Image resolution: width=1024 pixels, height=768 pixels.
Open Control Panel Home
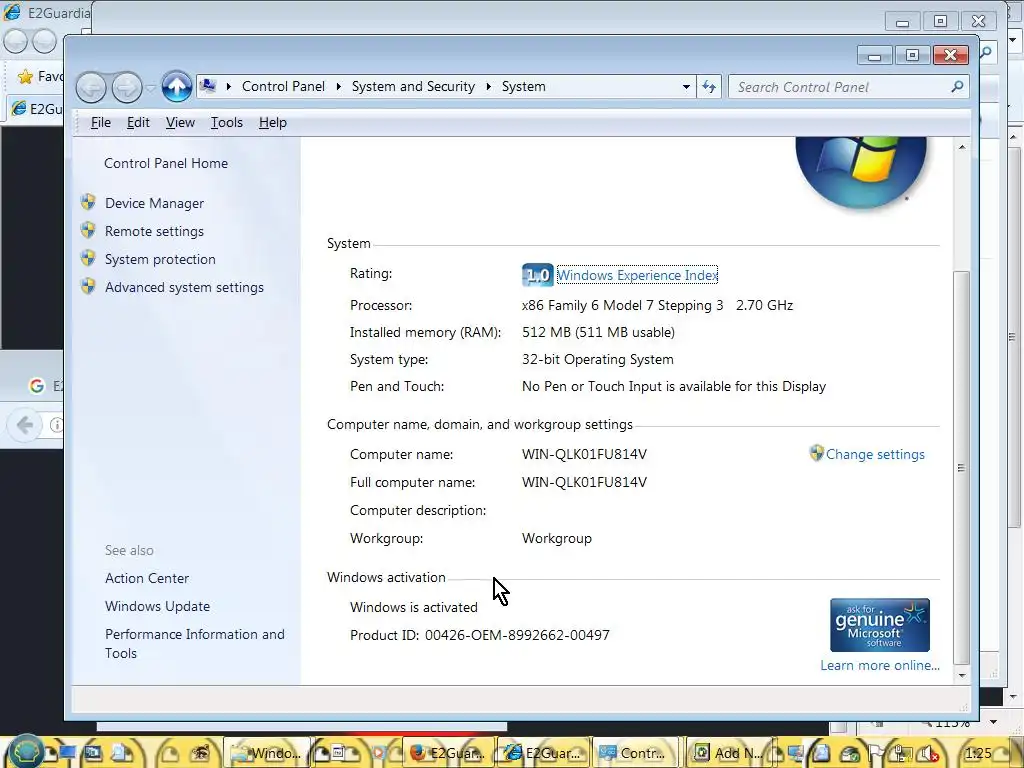click(x=166, y=163)
